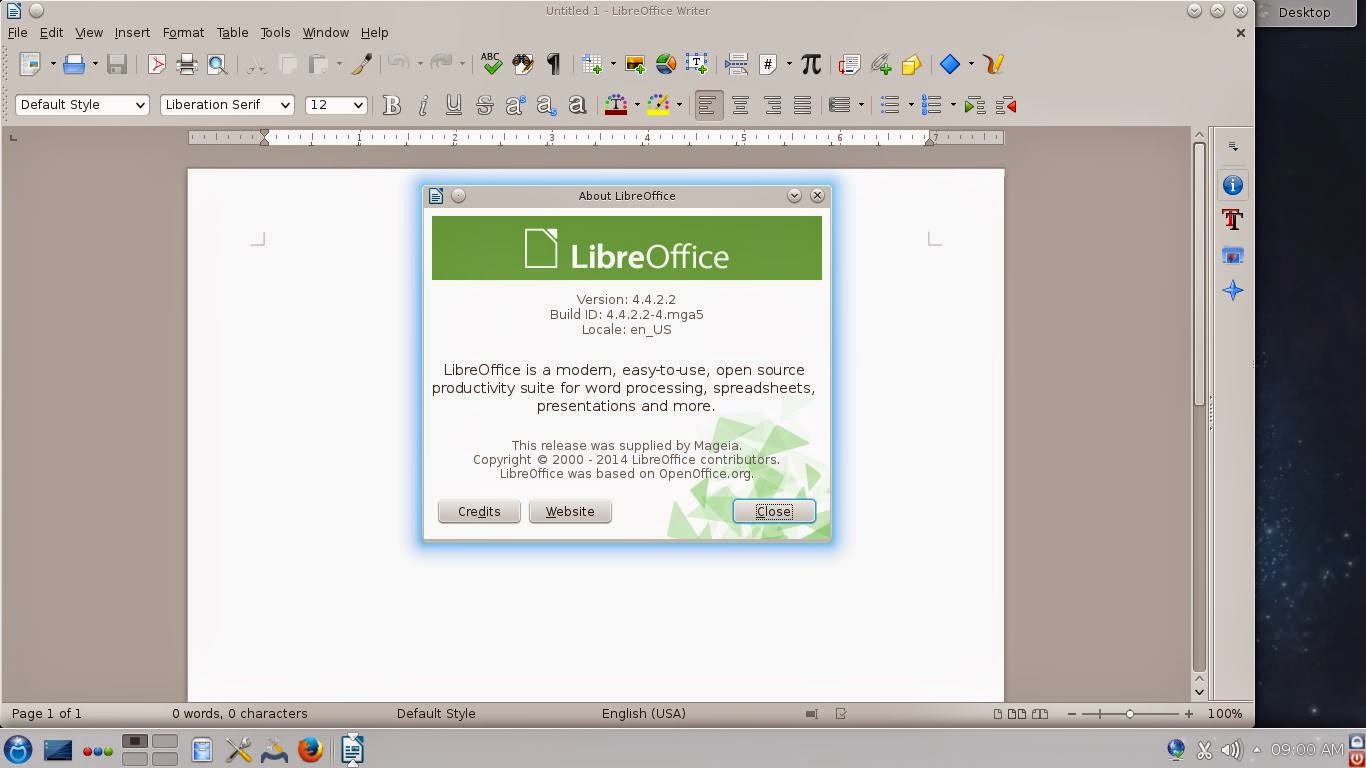Click the Print icon in toolbar
Viewport: 1366px width, 768px height.
pos(187,64)
